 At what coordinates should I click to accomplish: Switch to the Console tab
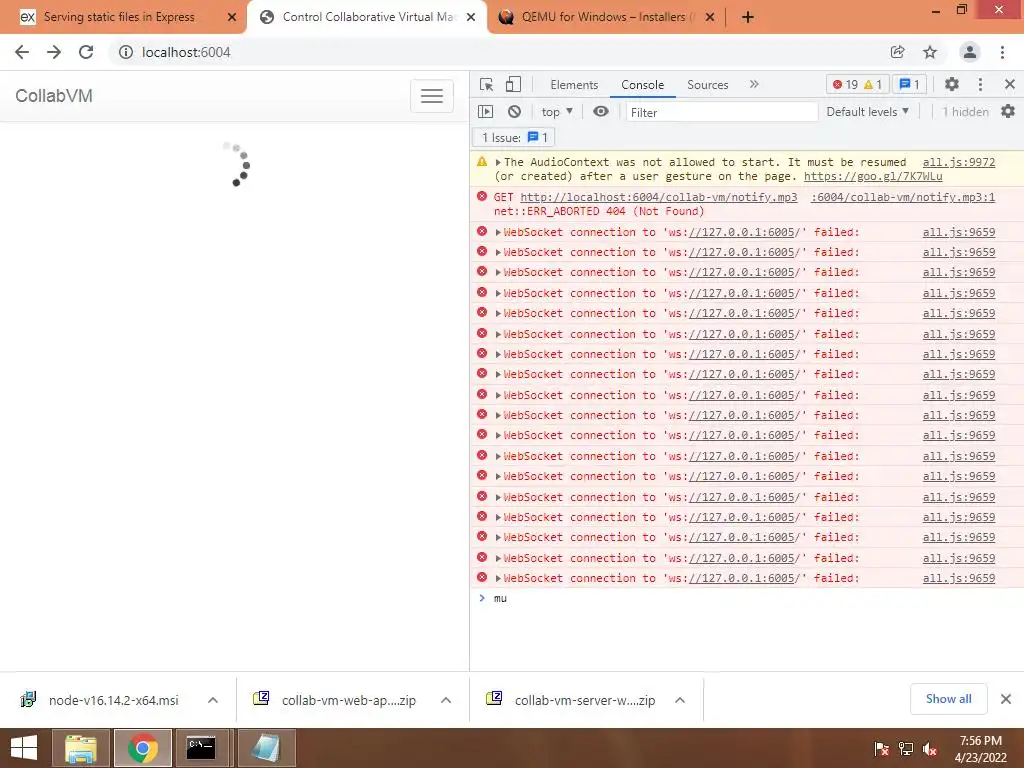(643, 85)
